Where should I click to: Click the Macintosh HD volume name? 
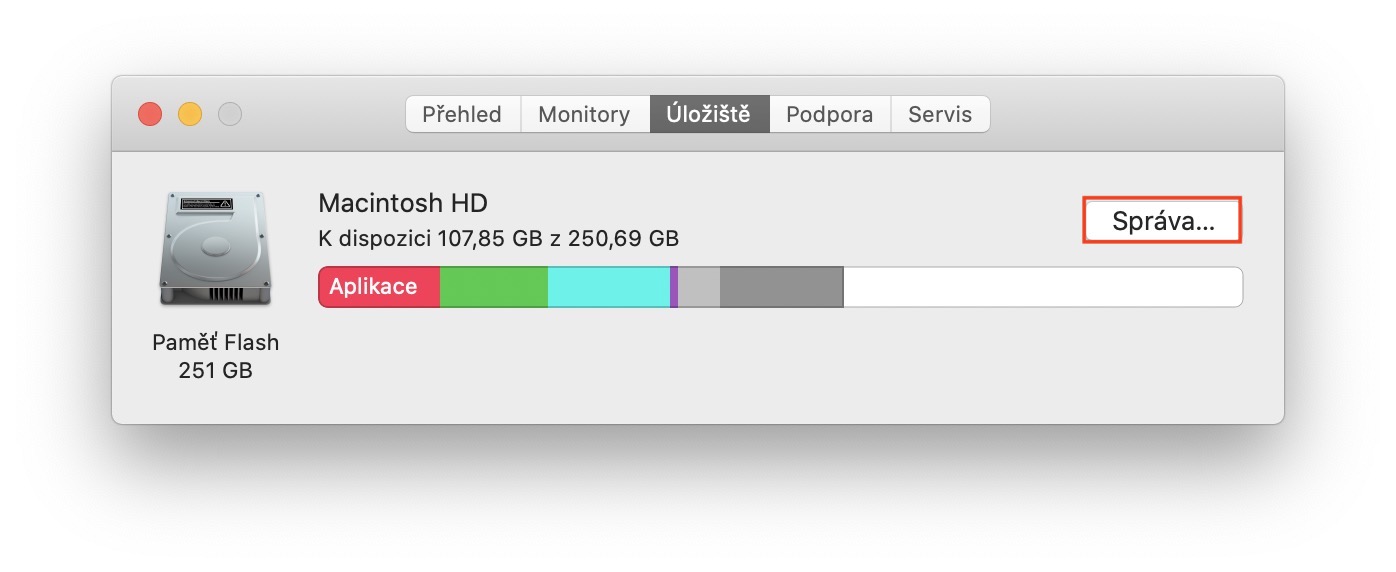pyautogui.click(x=402, y=204)
